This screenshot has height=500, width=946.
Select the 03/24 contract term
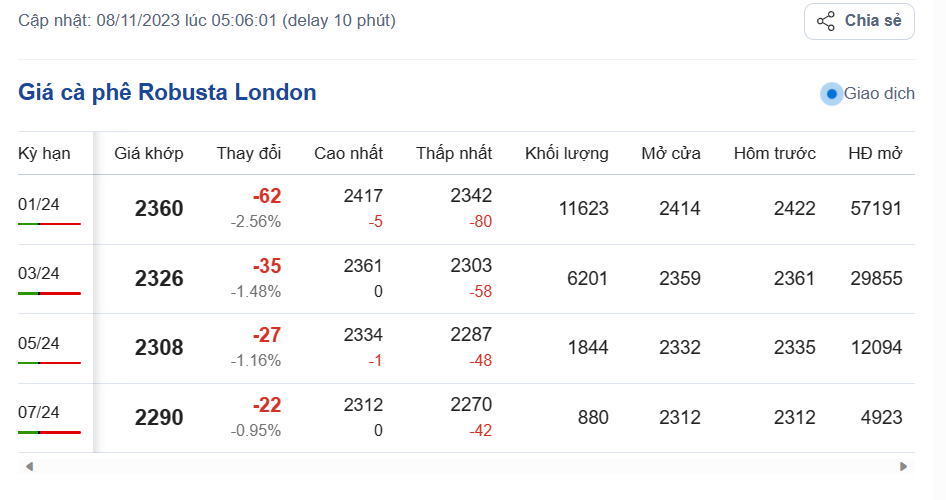(39, 273)
